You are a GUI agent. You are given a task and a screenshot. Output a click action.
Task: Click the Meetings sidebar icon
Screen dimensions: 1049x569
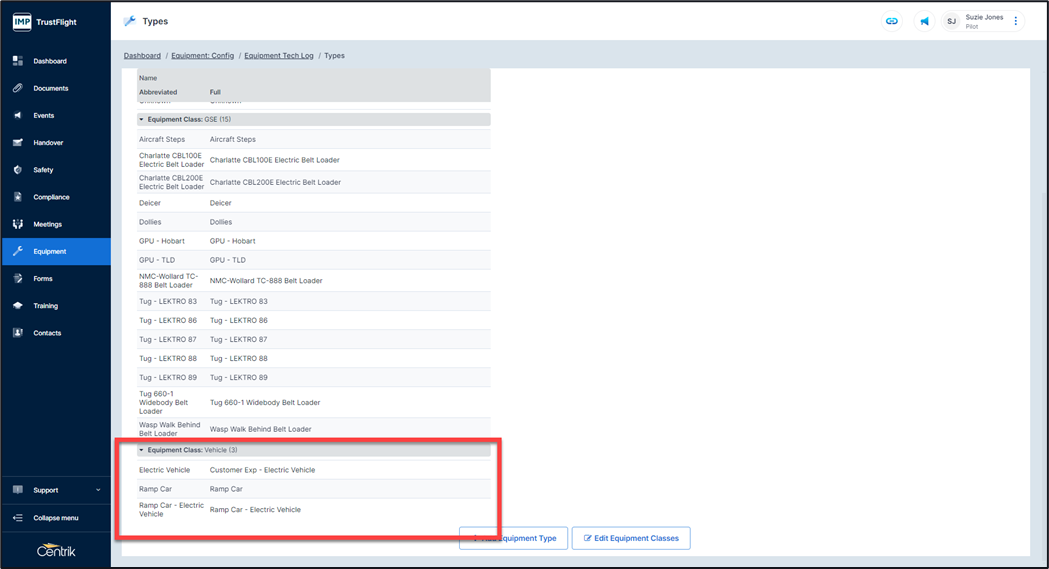(x=18, y=224)
